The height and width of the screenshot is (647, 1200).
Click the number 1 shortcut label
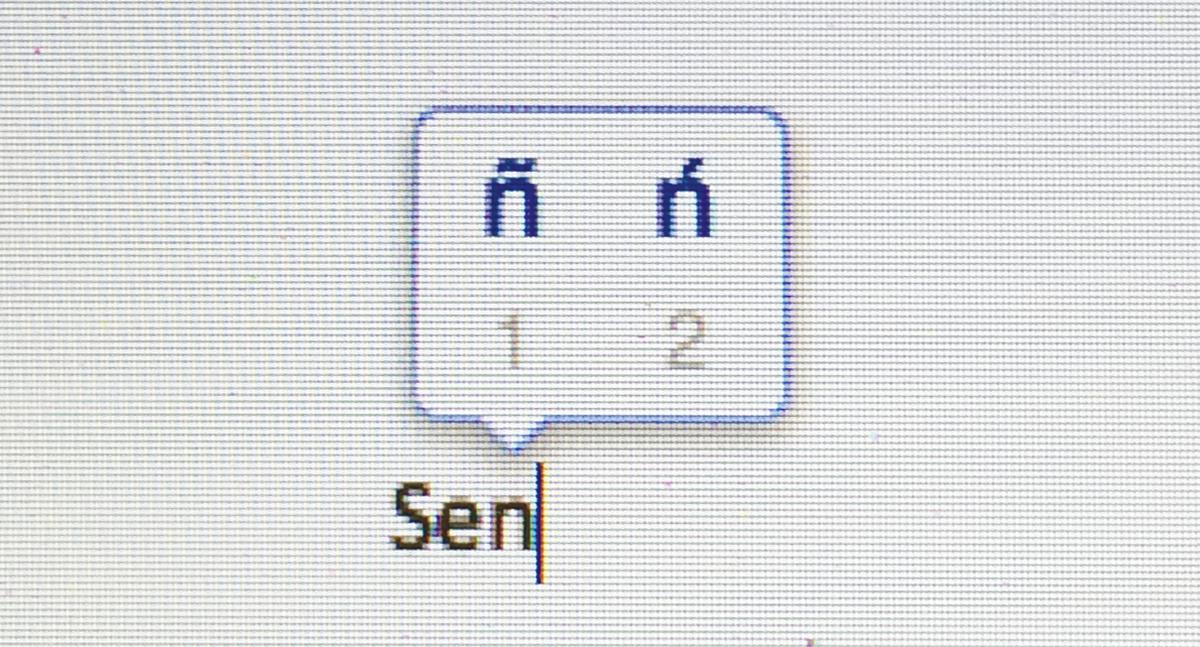tap(514, 343)
